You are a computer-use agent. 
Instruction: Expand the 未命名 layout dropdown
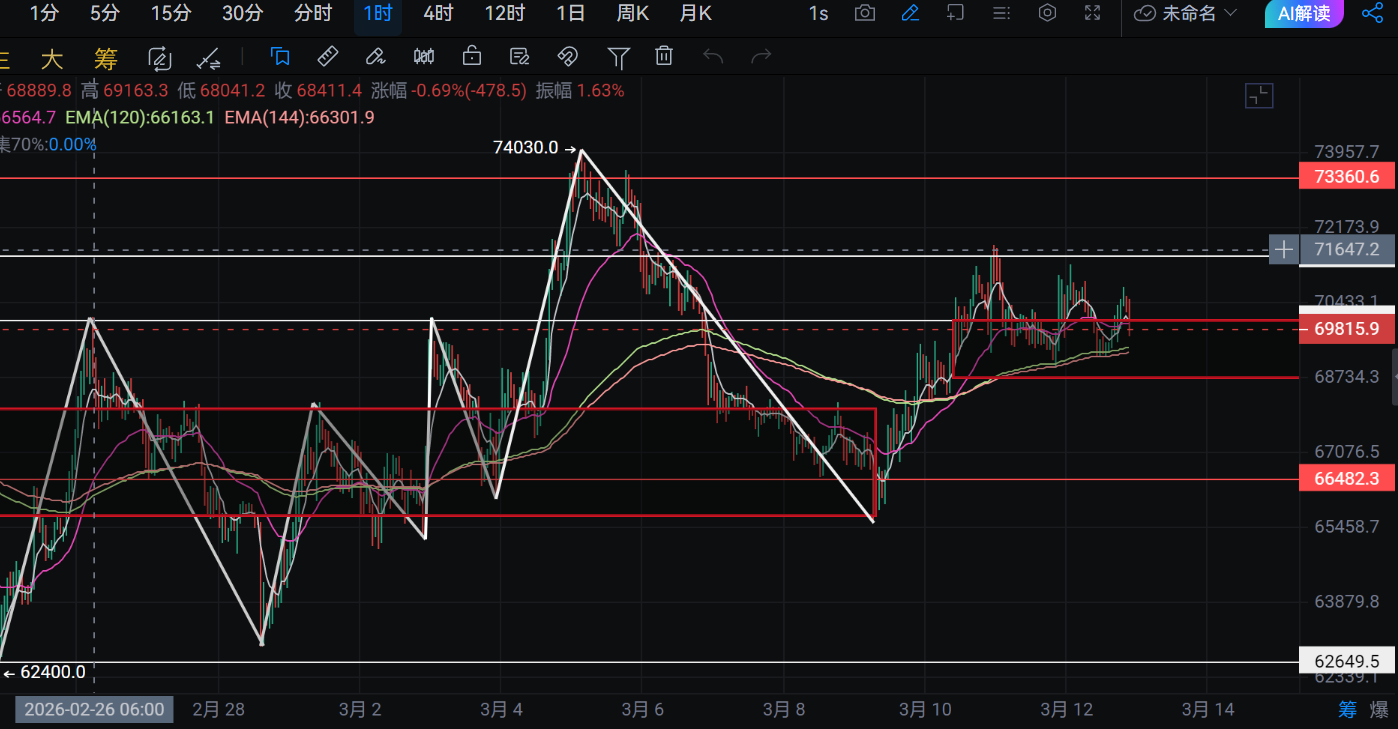pos(1186,13)
